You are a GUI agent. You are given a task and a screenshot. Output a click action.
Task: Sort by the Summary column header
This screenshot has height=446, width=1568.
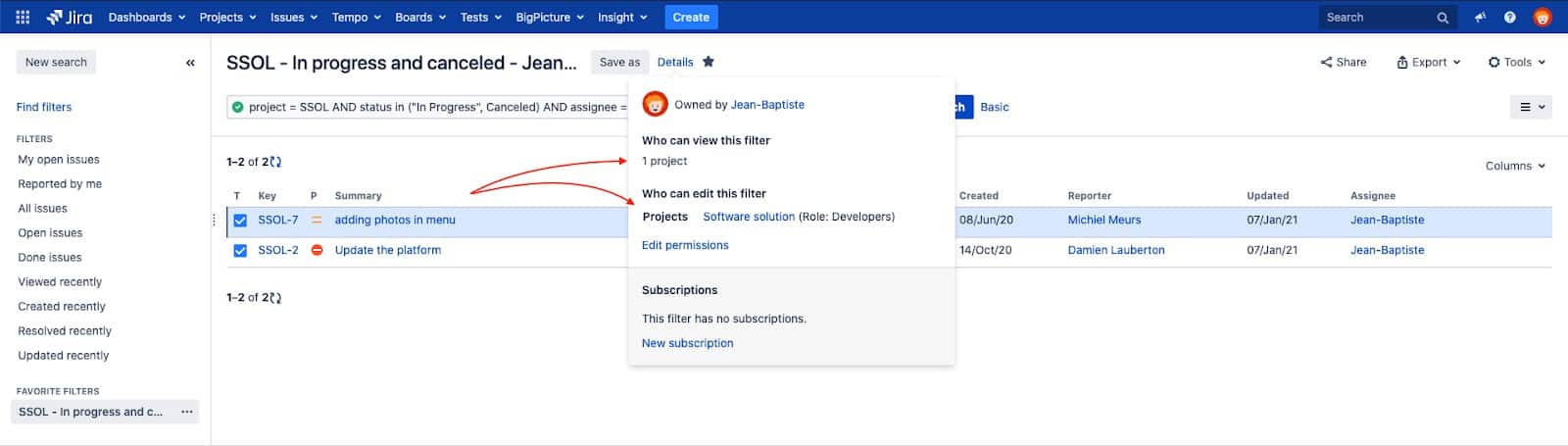tap(358, 196)
